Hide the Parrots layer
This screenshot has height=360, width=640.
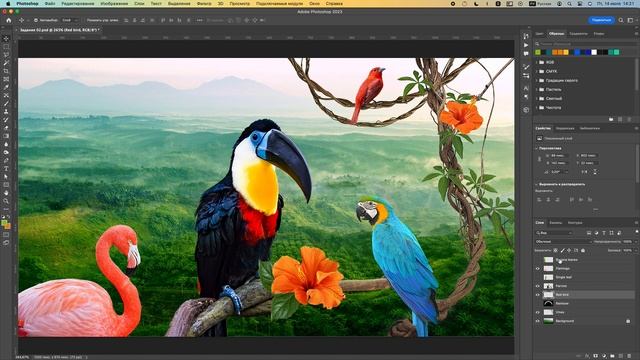click(x=538, y=286)
